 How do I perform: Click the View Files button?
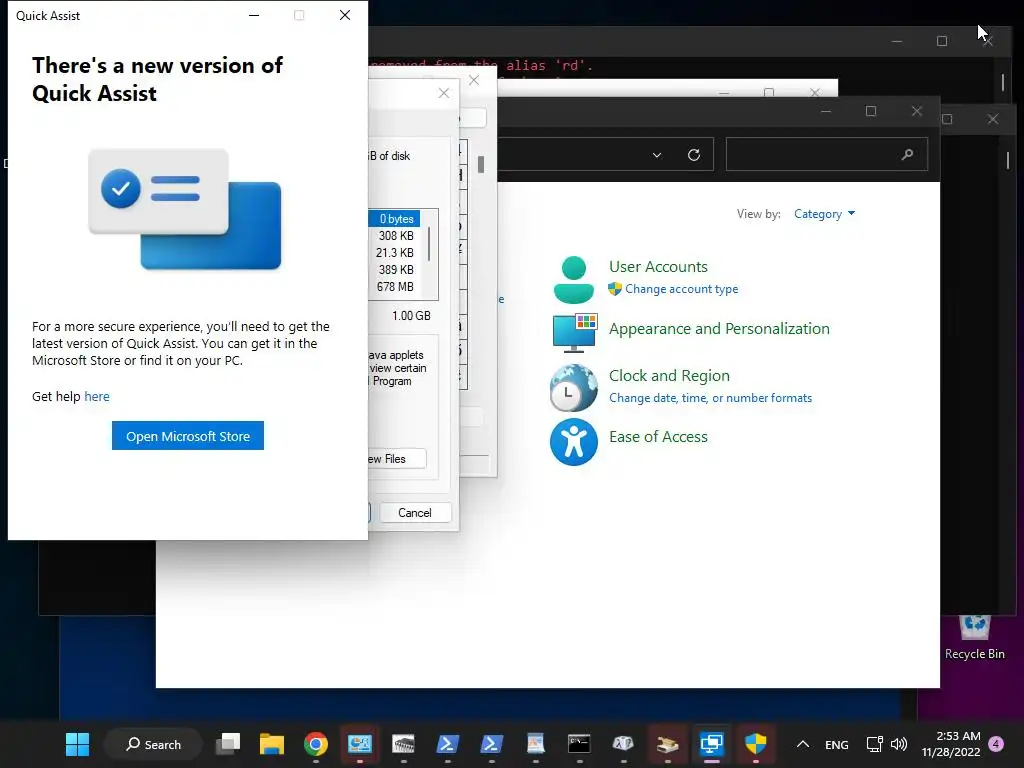pos(397,458)
